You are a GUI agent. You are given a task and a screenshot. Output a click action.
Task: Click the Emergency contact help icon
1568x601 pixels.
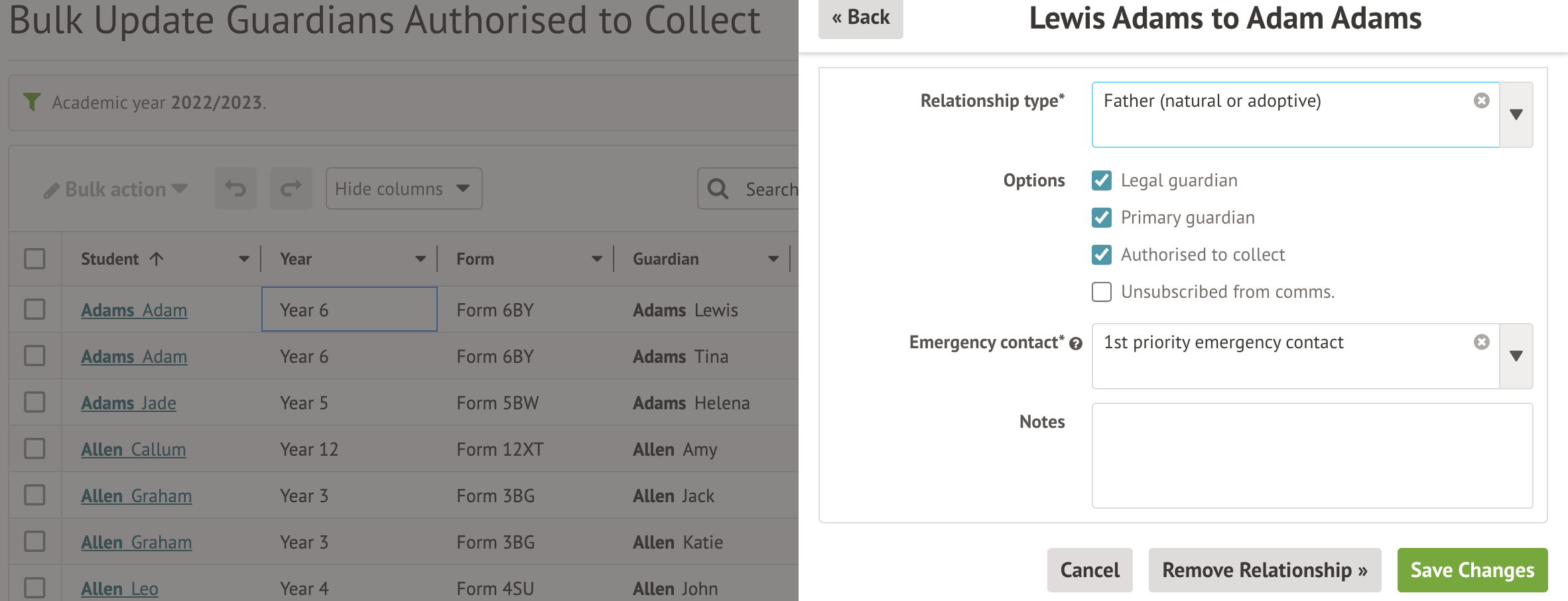(x=1076, y=344)
